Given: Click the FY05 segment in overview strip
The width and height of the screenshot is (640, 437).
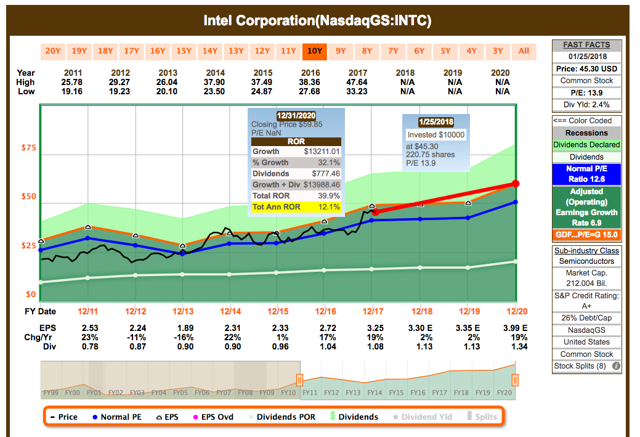Looking at the screenshot, I should 180,393.
